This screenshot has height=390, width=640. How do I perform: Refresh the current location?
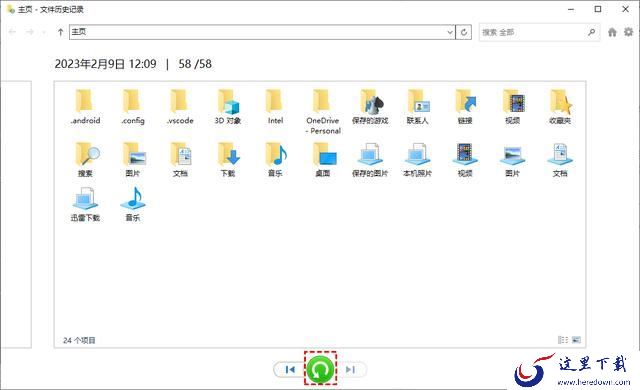[464, 32]
